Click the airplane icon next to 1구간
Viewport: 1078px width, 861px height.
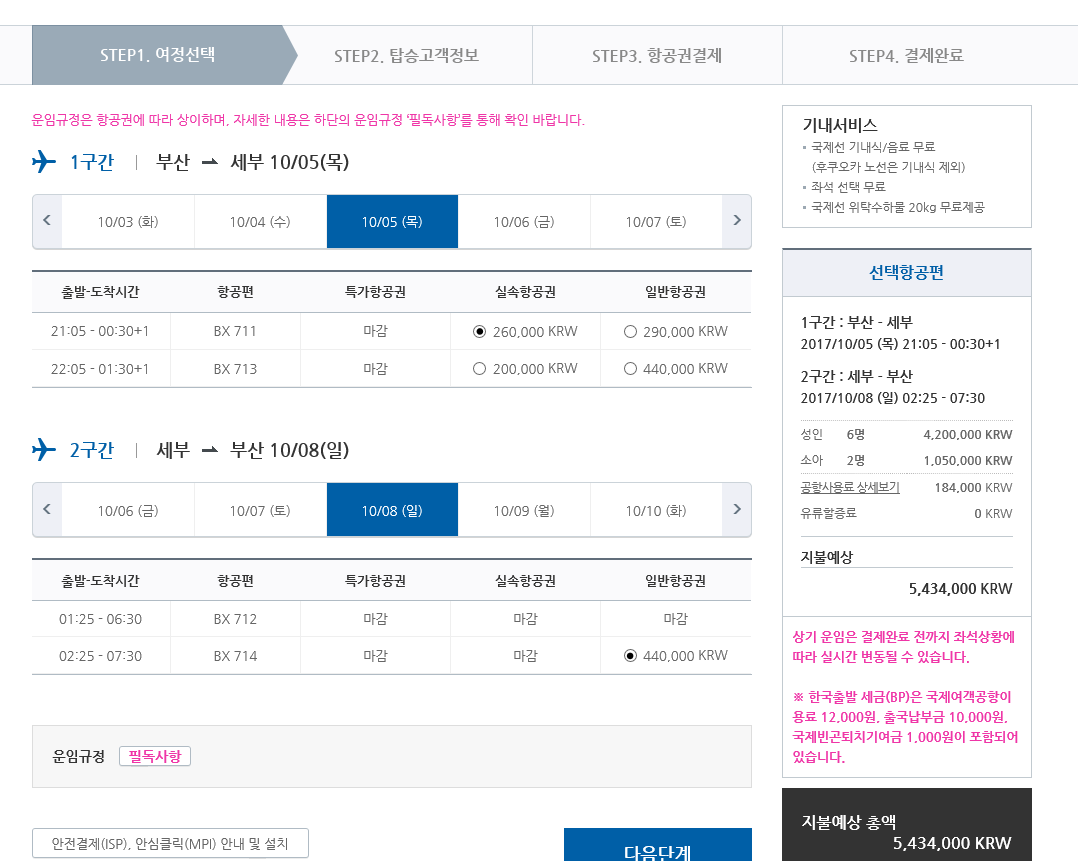coord(44,162)
